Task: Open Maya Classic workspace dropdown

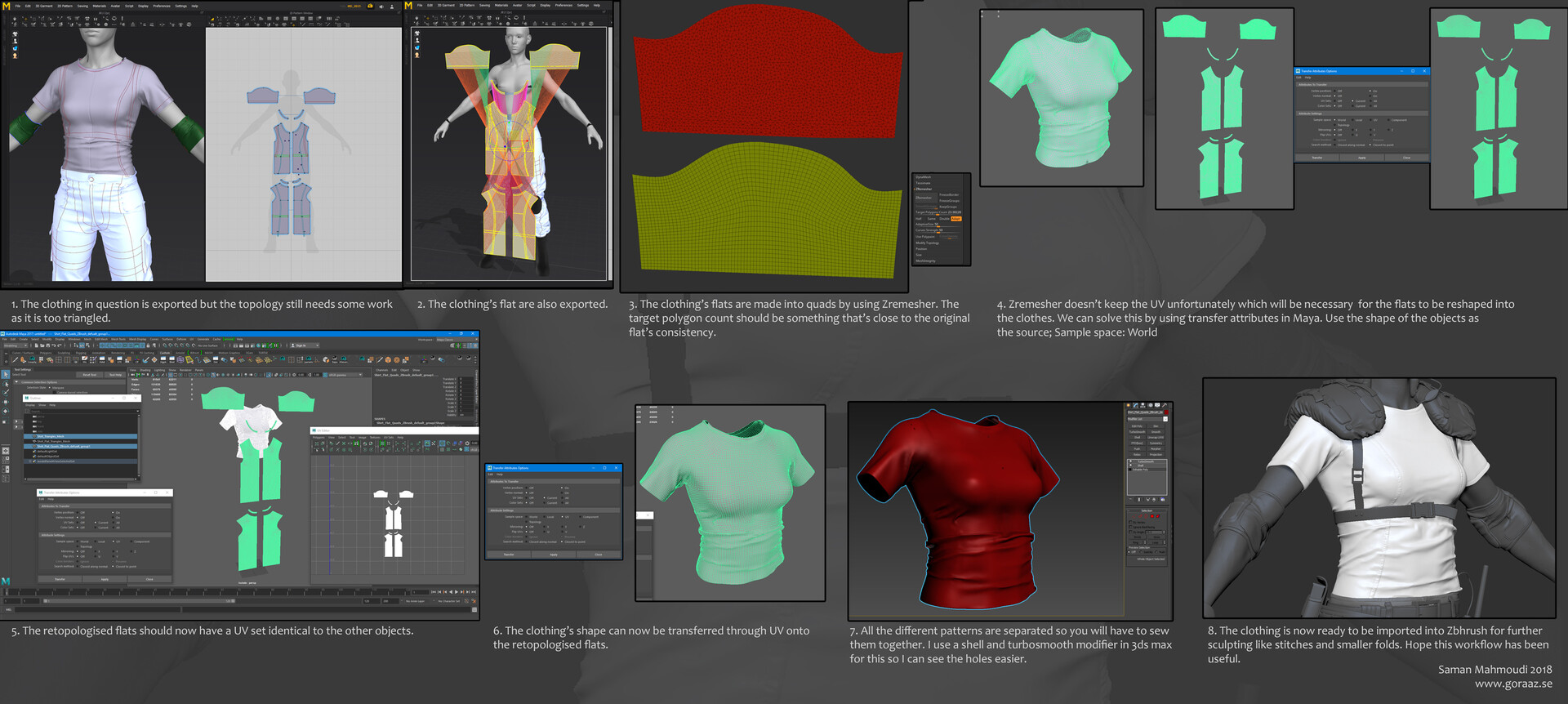Action: pyautogui.click(x=457, y=340)
